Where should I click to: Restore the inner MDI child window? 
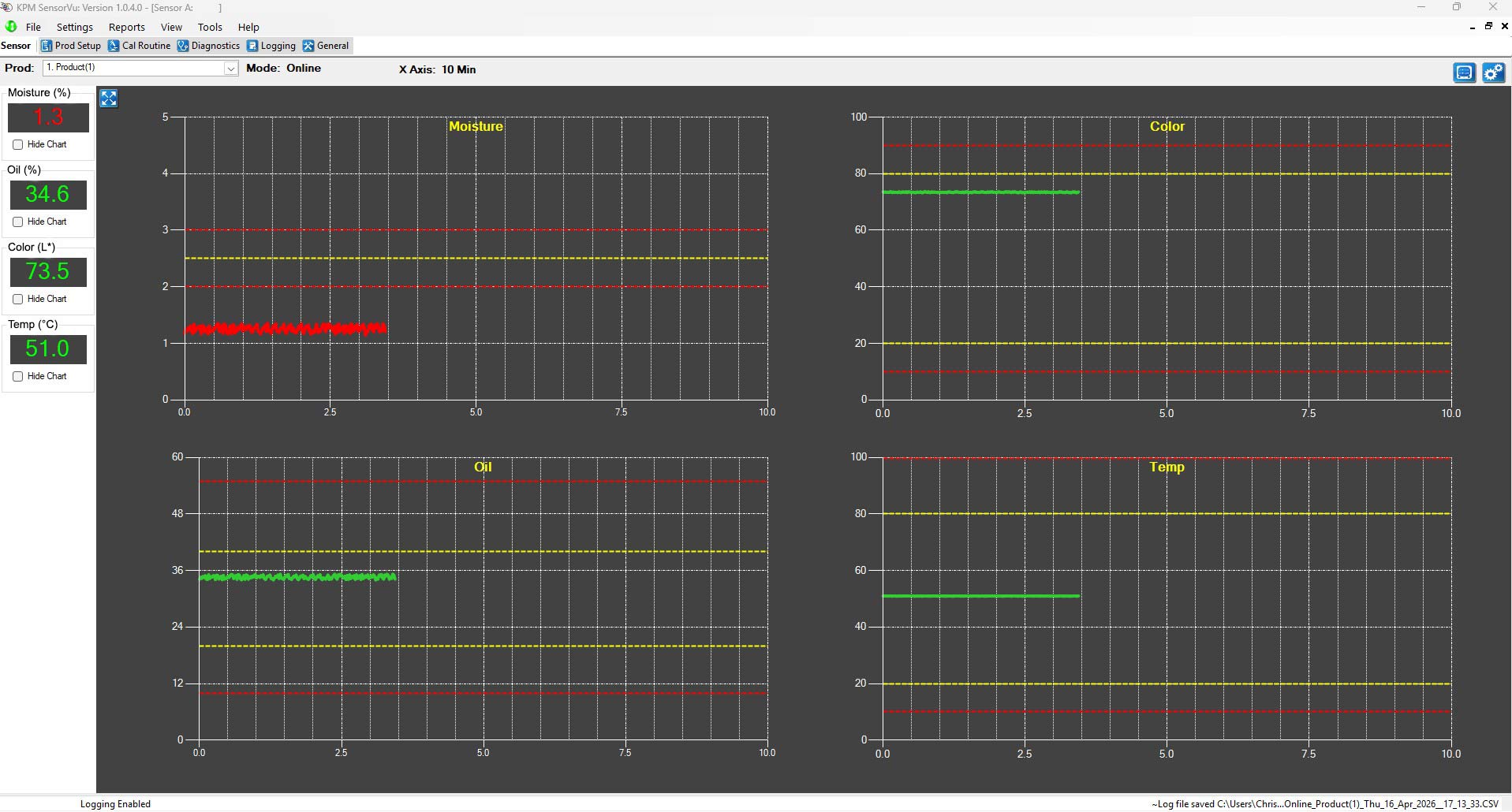coord(1488,26)
